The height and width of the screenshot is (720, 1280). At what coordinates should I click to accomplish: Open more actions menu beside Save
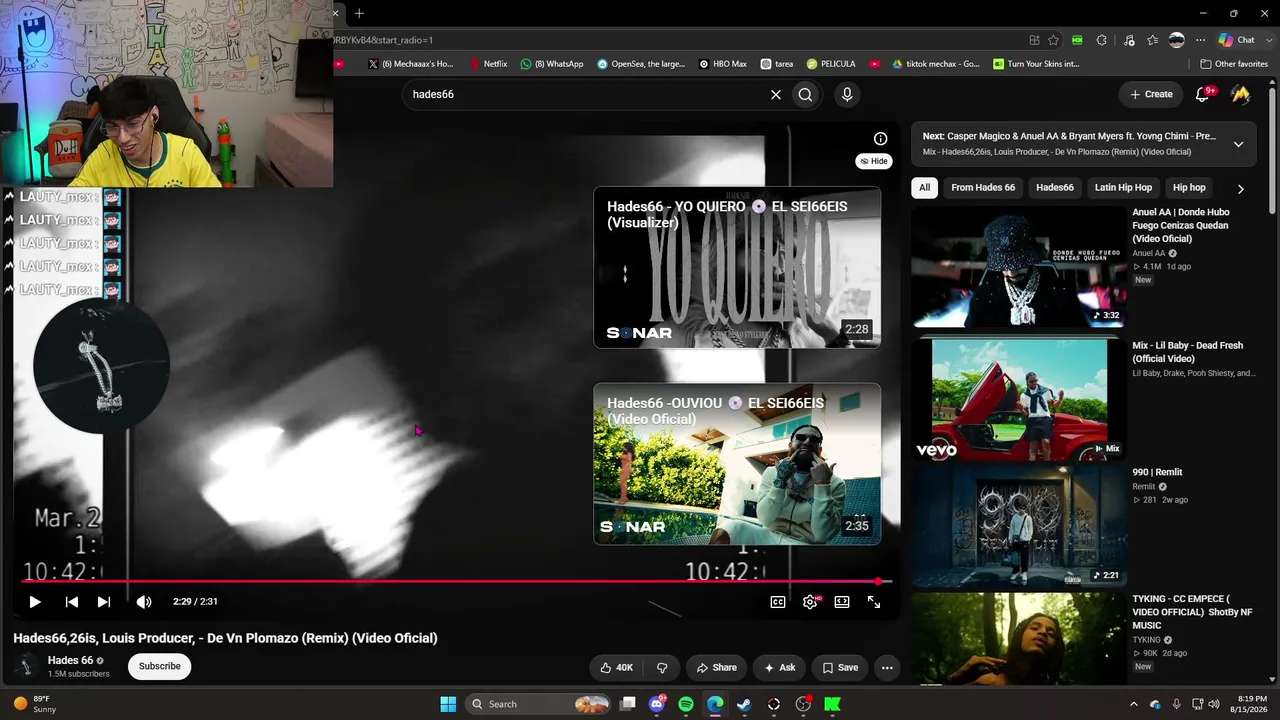tap(887, 668)
